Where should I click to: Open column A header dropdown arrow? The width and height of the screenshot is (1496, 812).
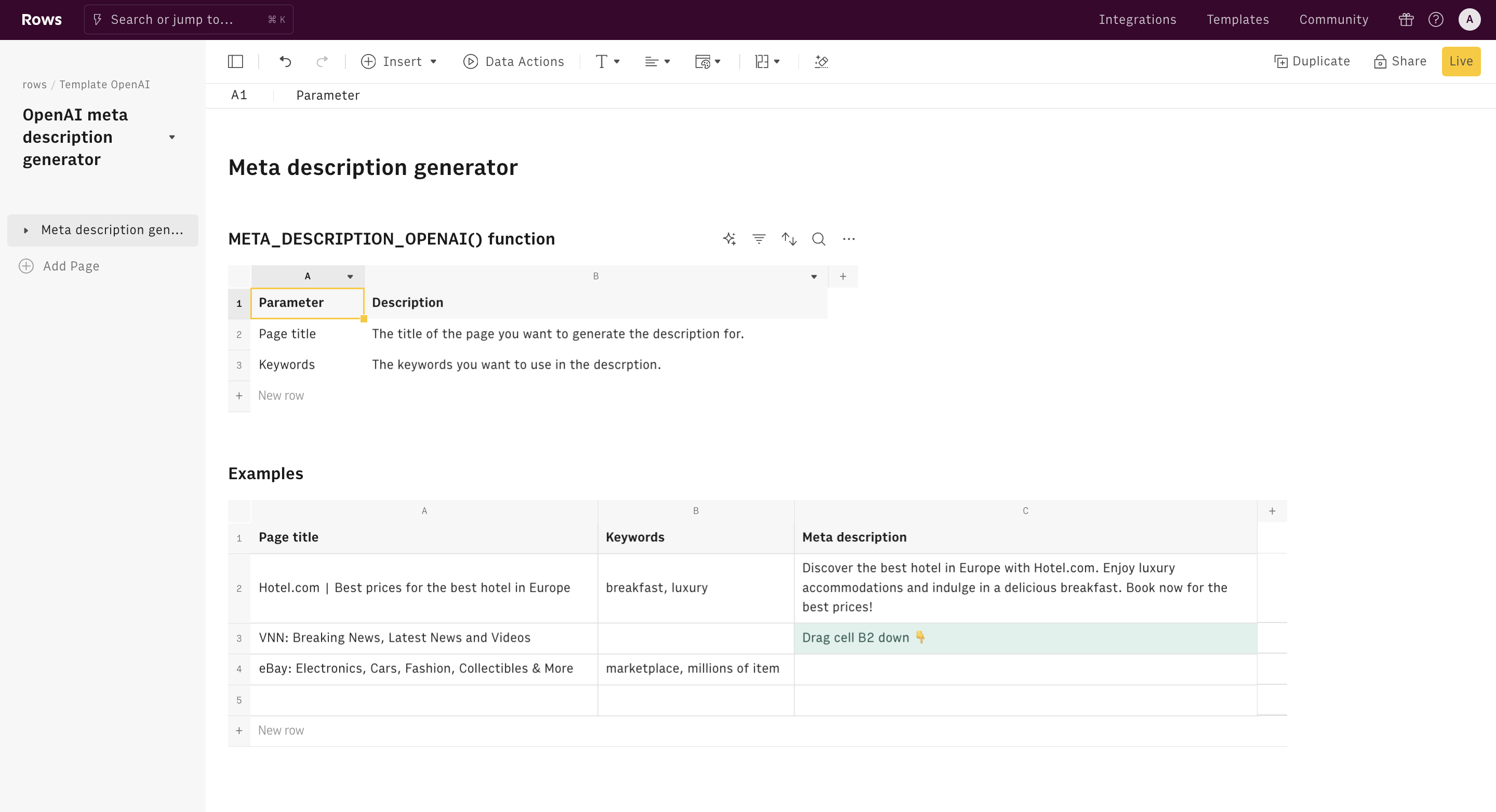click(x=350, y=277)
